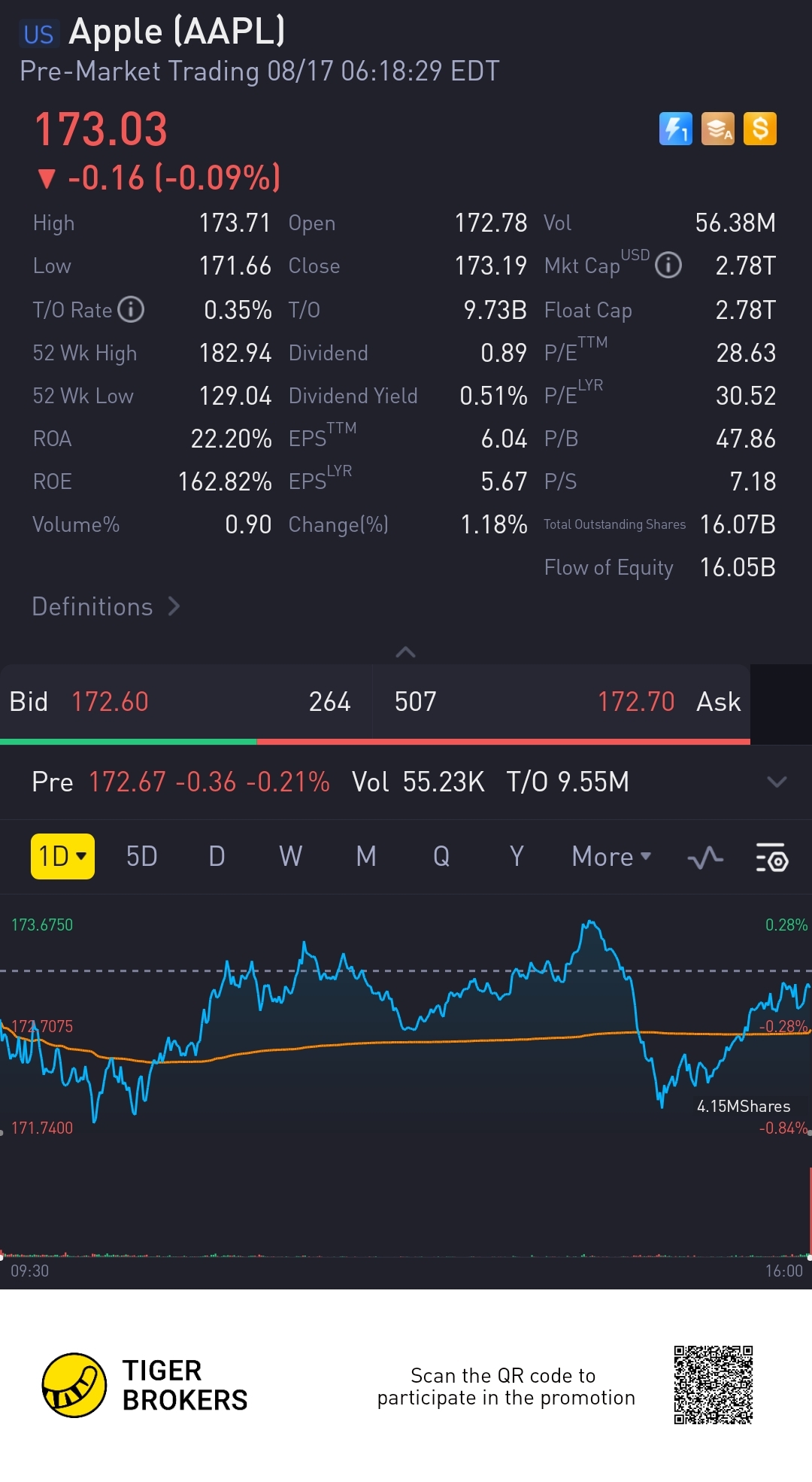Scan the promotion QR code image
The width and height of the screenshot is (812, 1482).
point(714,1385)
